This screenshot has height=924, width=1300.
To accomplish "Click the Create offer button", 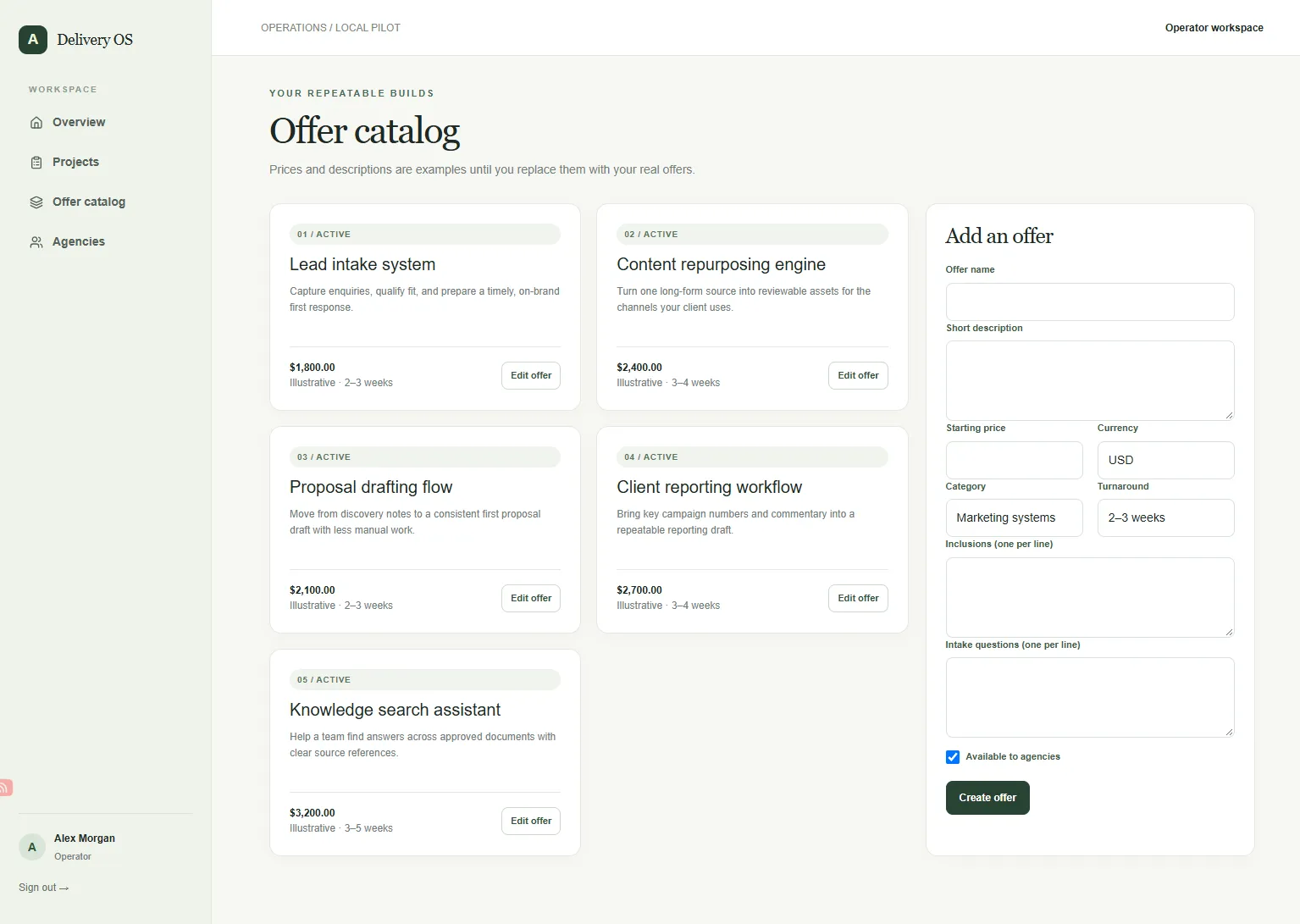I will (987, 798).
